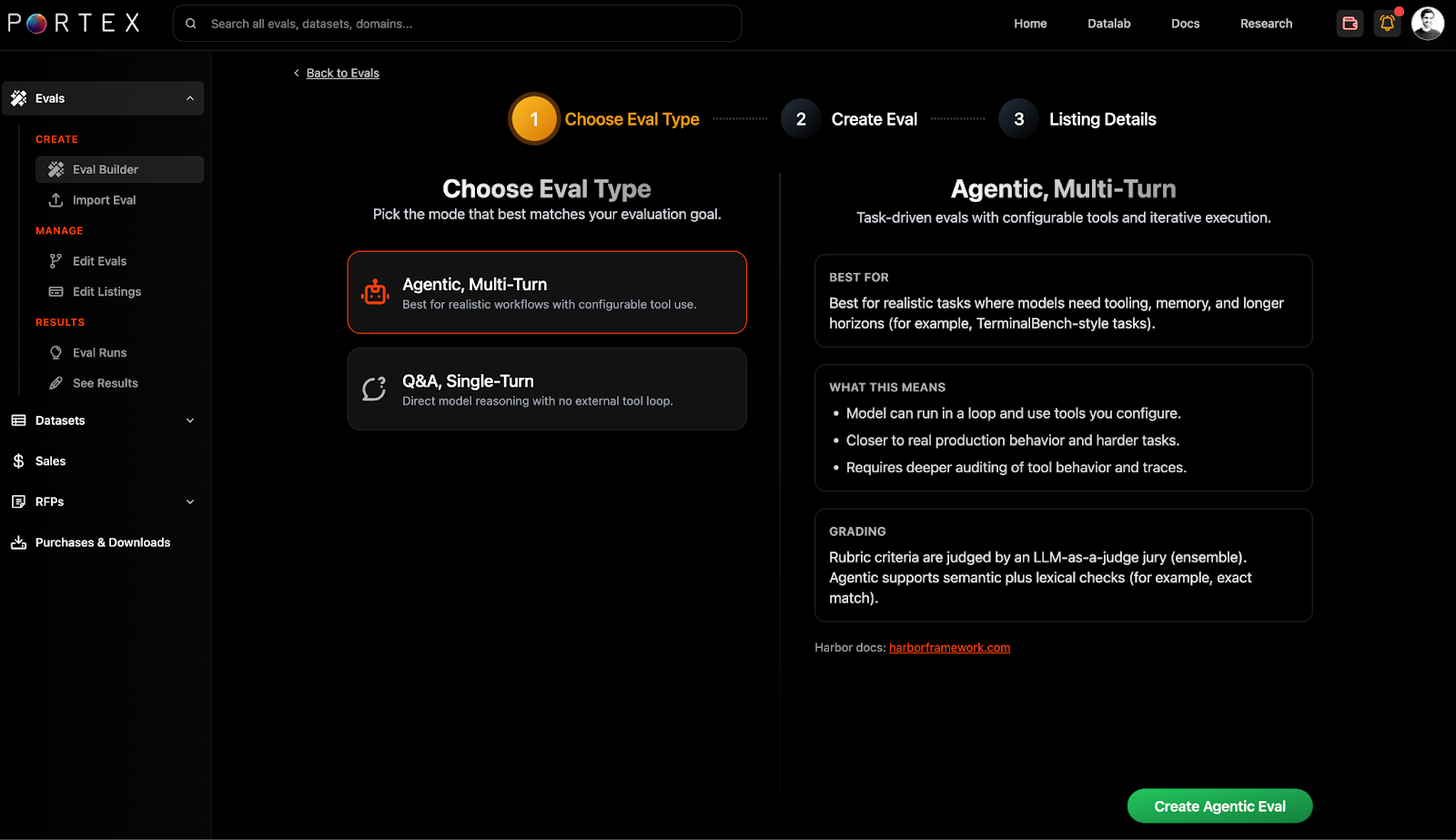This screenshot has width=1456, height=840.
Task: Open the wallet icon in header
Action: click(1350, 24)
